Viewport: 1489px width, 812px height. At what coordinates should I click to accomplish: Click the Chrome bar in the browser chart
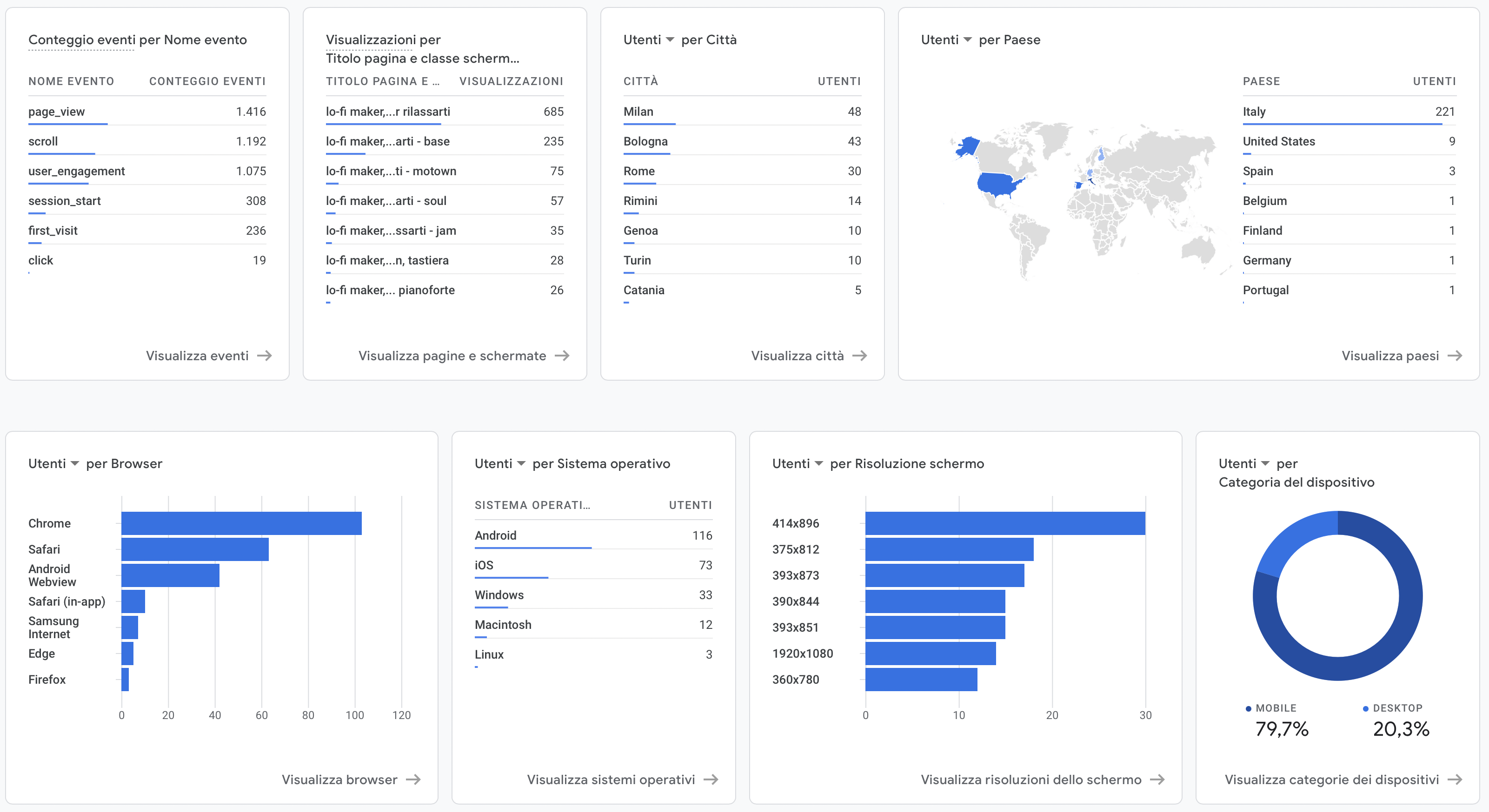(242, 524)
